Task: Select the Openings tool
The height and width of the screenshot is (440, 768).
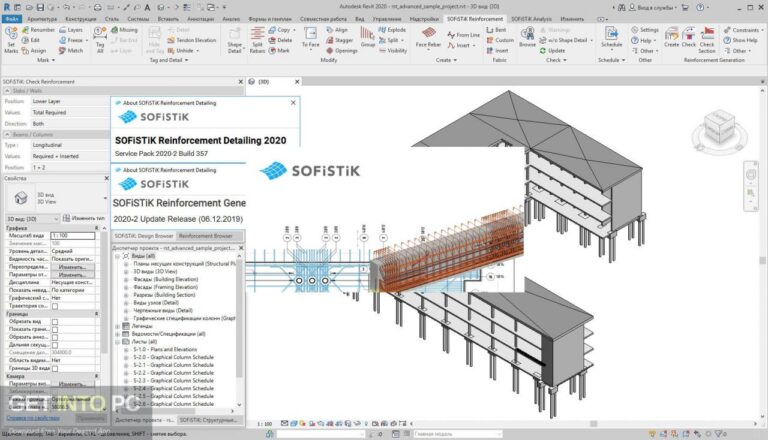Action: pyautogui.click(x=342, y=50)
